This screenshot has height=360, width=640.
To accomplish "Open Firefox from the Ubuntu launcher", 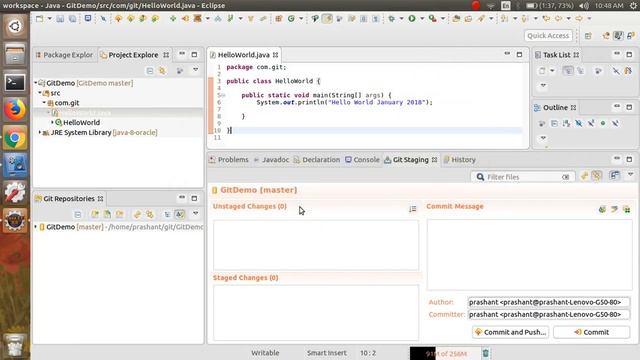I will click(x=15, y=110).
